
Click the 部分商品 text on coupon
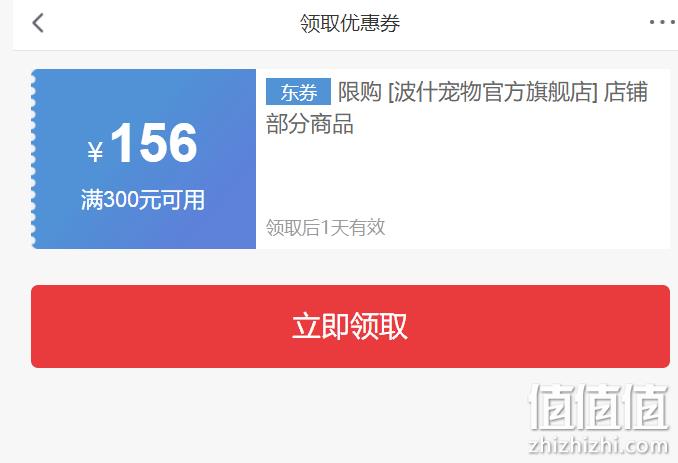[x=310, y=124]
